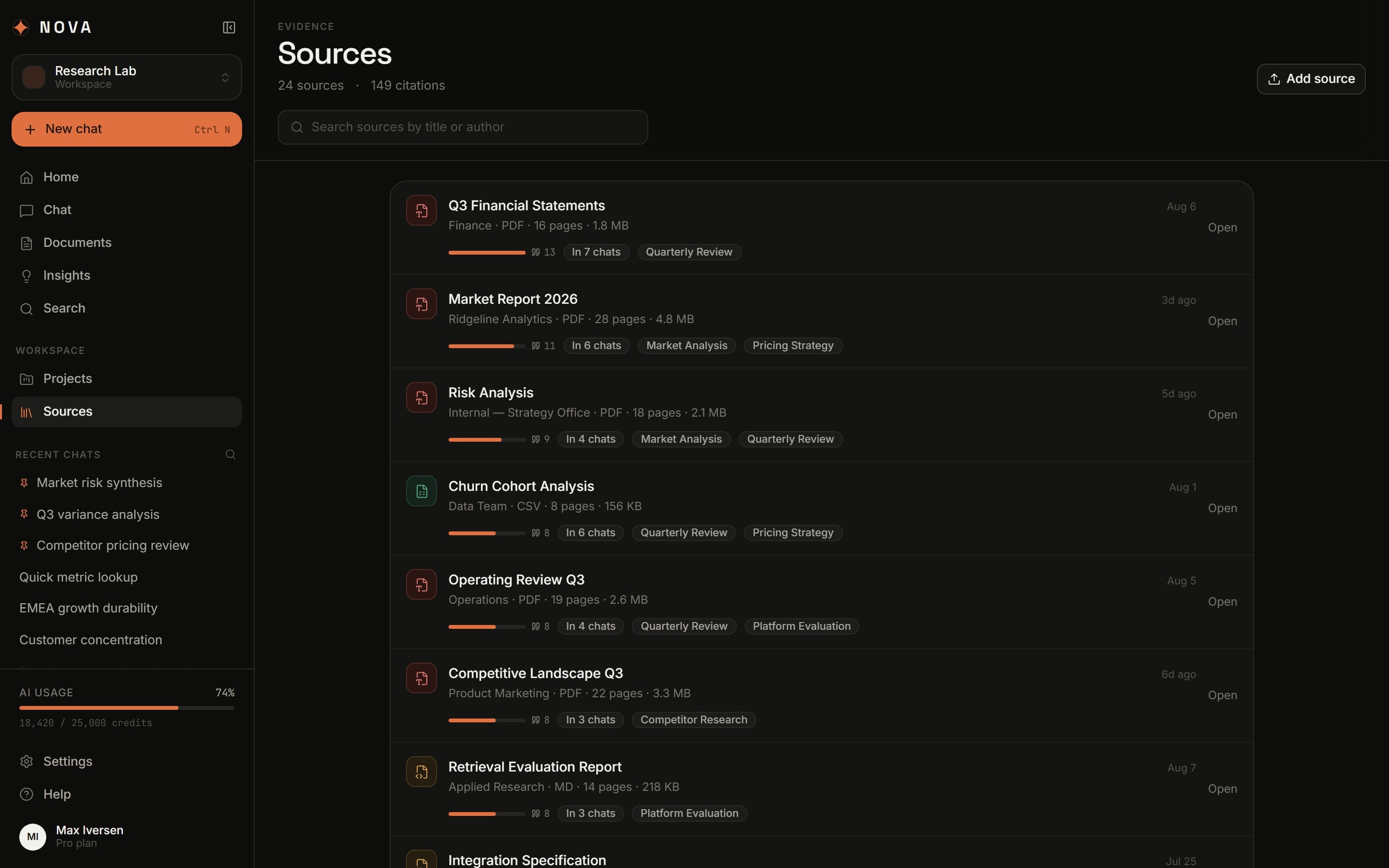
Task: Click the upload icon in Add source
Action: click(1273, 79)
